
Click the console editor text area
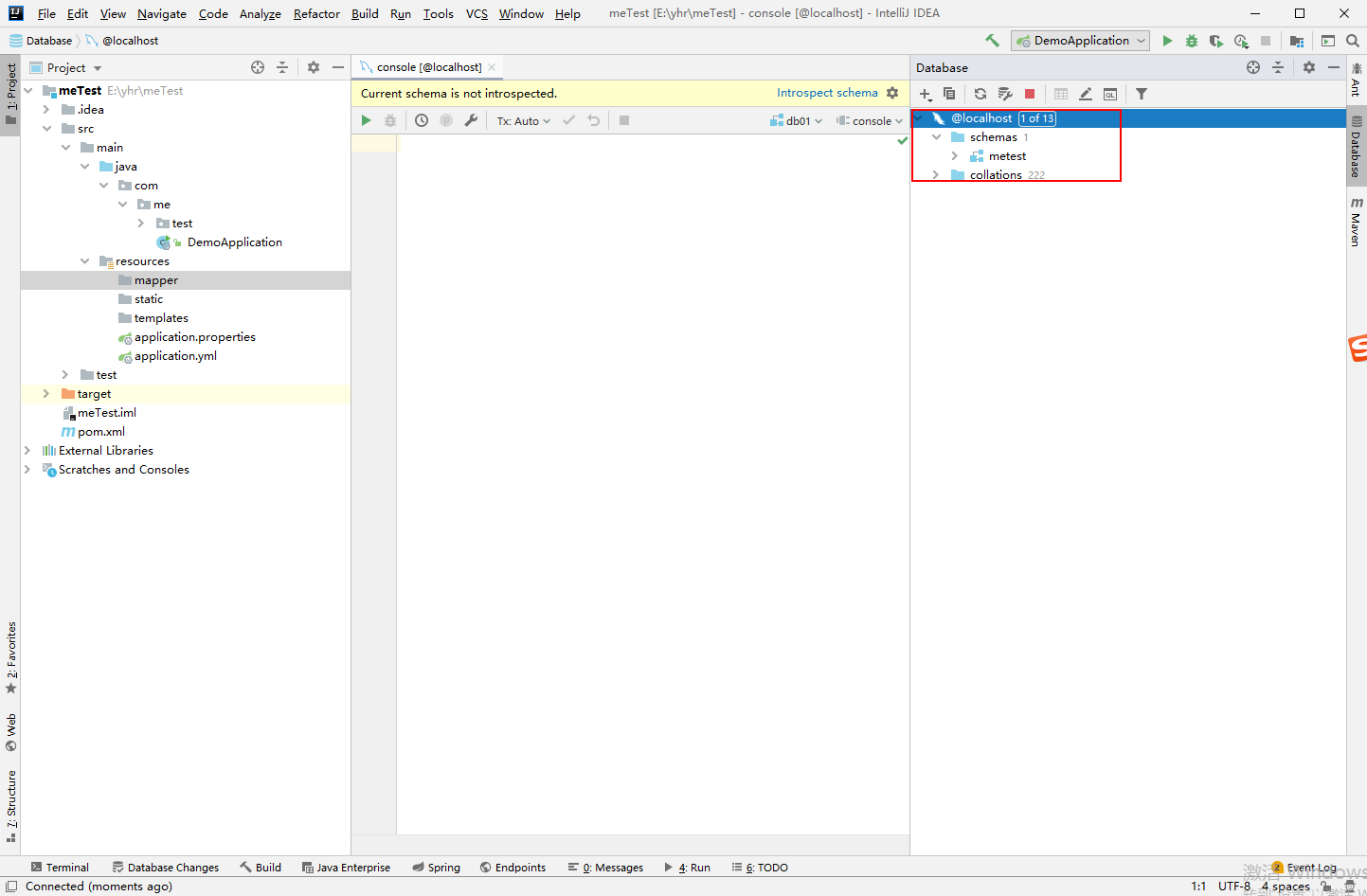[653, 483]
